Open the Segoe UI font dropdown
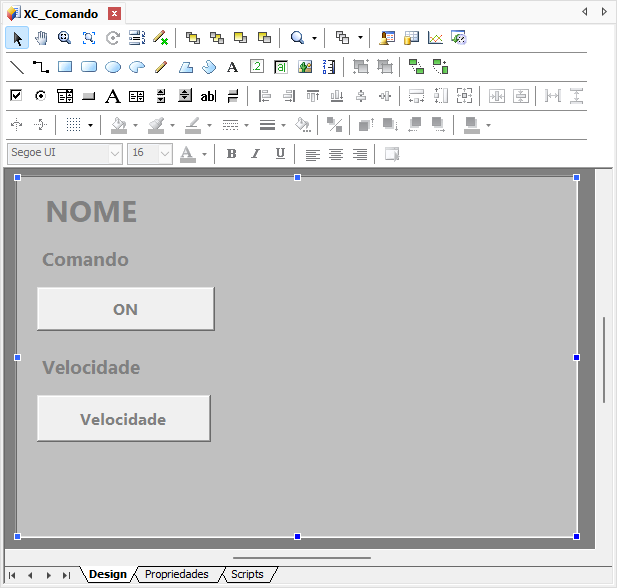 click(x=115, y=154)
